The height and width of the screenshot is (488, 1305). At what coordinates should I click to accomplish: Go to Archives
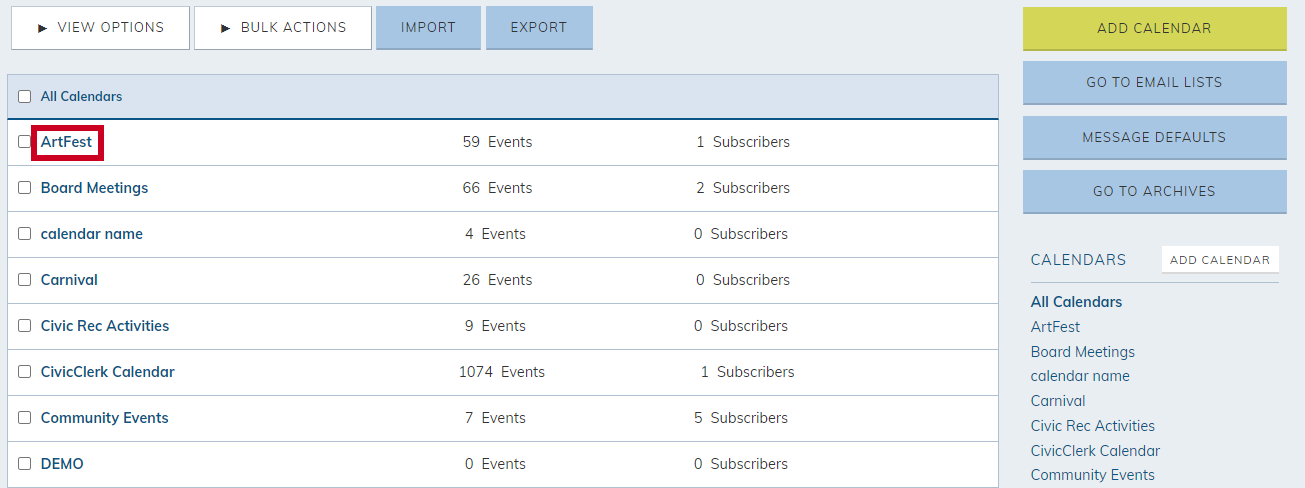pos(1154,192)
